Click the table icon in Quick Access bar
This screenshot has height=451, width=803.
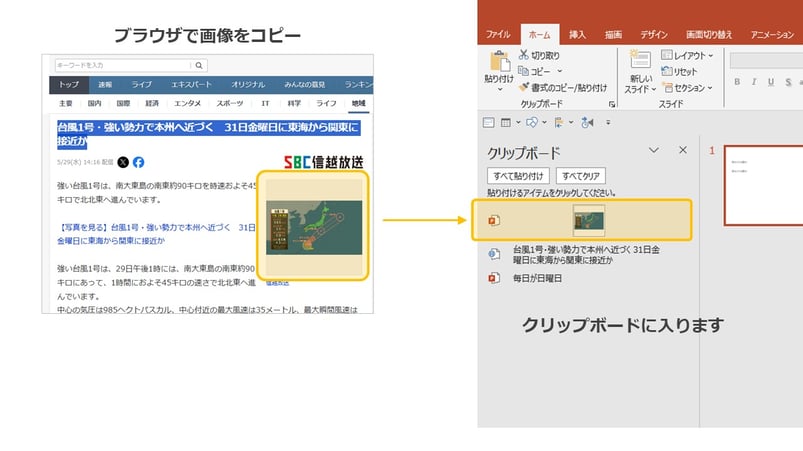coord(505,122)
